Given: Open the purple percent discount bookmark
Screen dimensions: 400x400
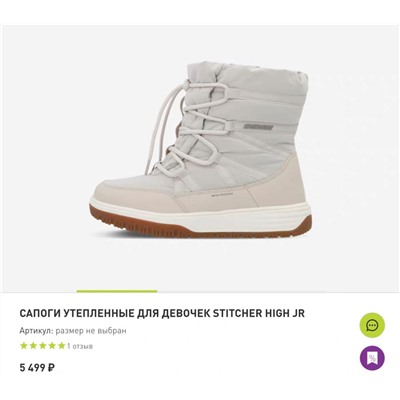Looking at the screenshot, I should [x=372, y=358].
